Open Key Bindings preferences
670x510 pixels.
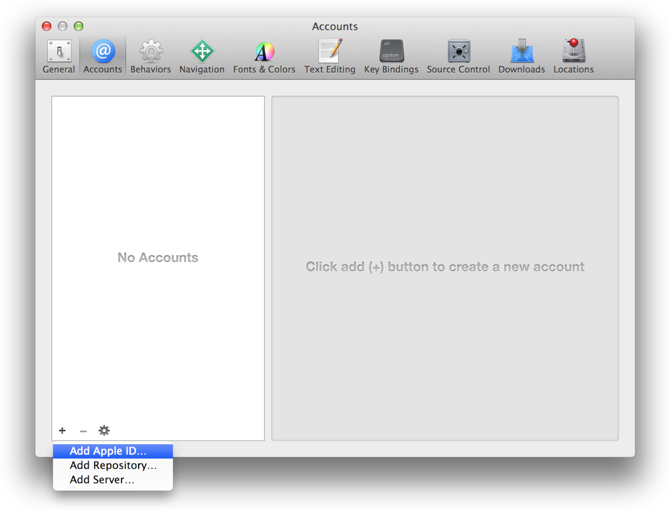(x=391, y=56)
